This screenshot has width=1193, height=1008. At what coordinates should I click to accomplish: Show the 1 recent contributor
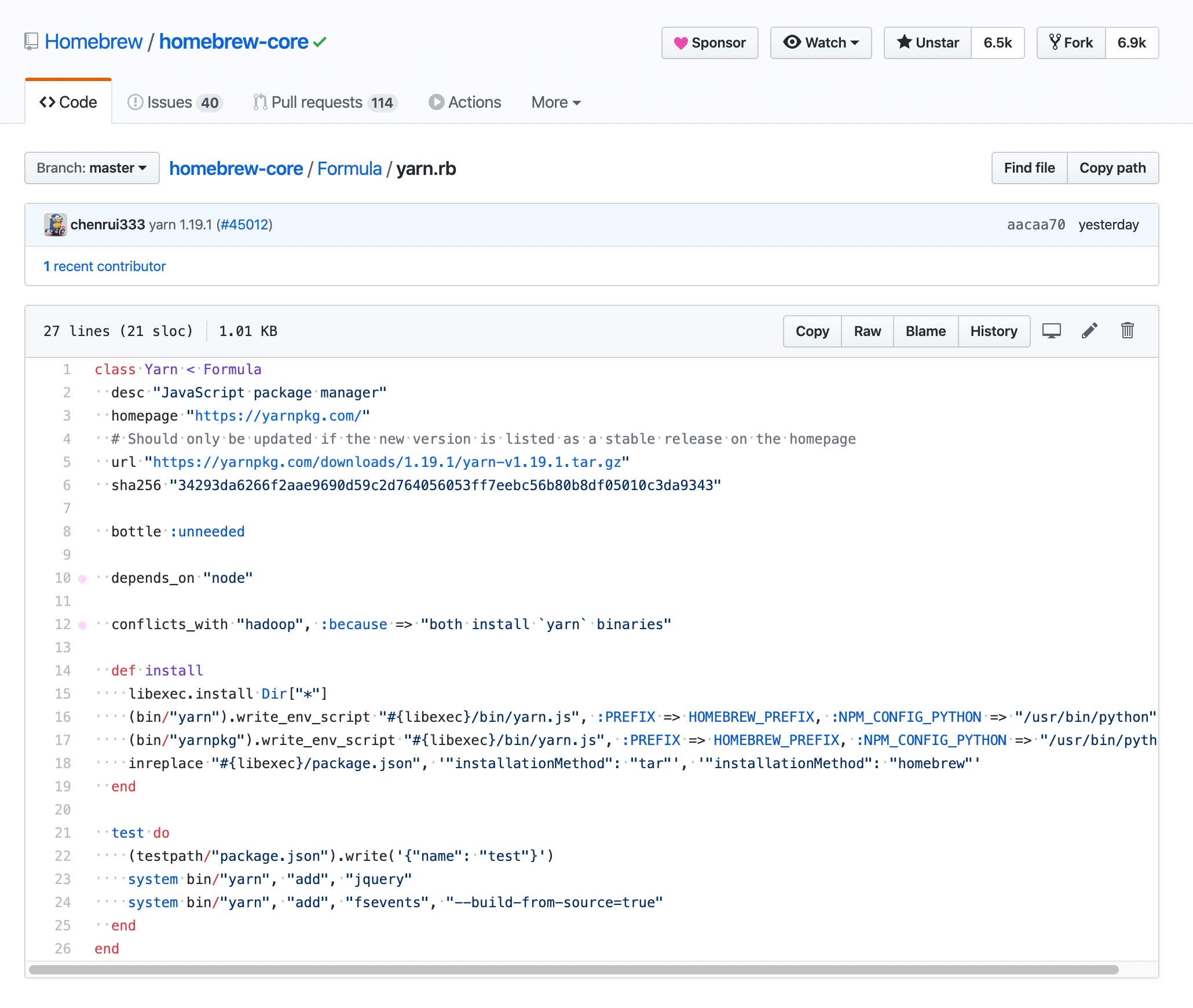tap(105, 266)
